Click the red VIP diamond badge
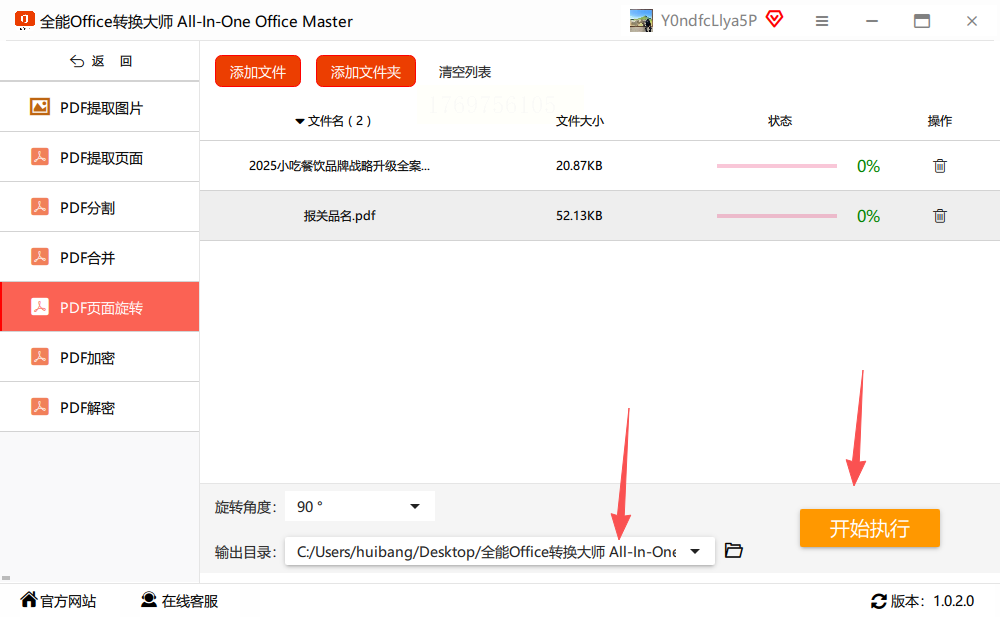Image resolution: width=1000 pixels, height=617 pixels. click(x=774, y=19)
